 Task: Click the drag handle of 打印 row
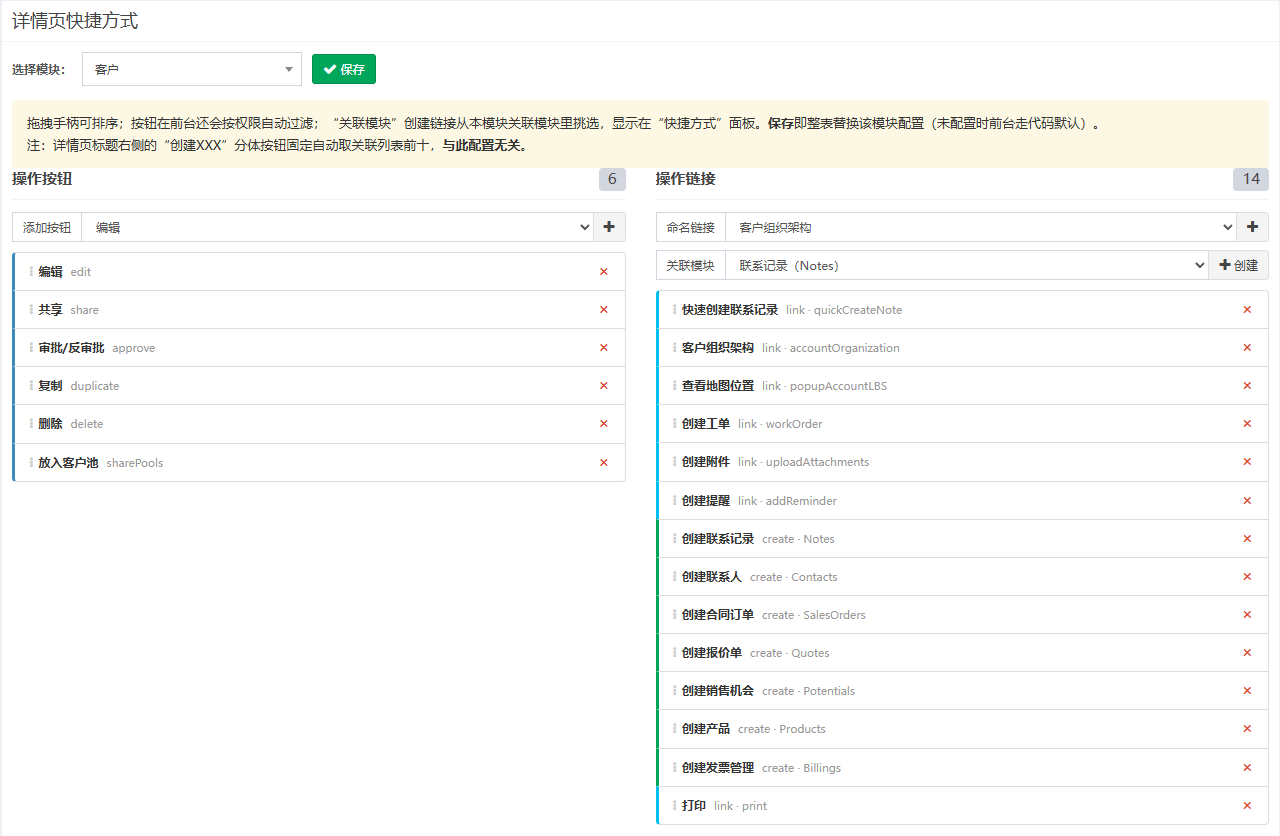[x=675, y=806]
